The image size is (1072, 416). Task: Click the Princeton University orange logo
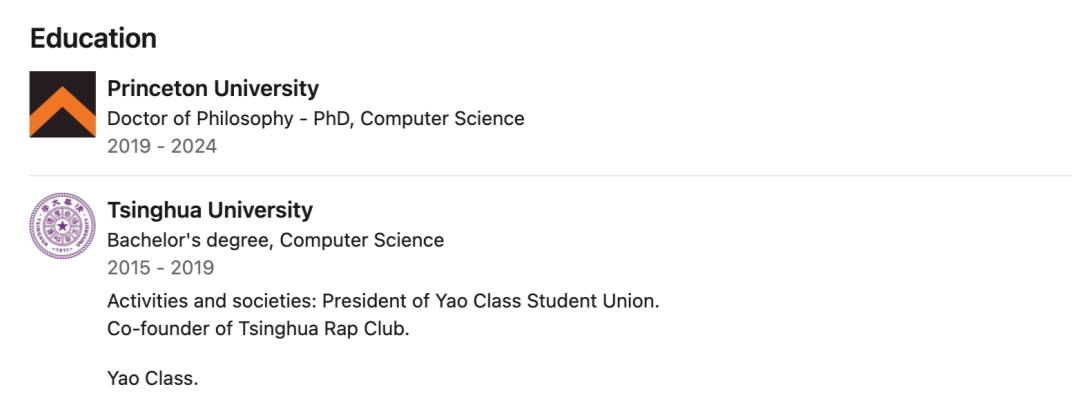tap(62, 104)
